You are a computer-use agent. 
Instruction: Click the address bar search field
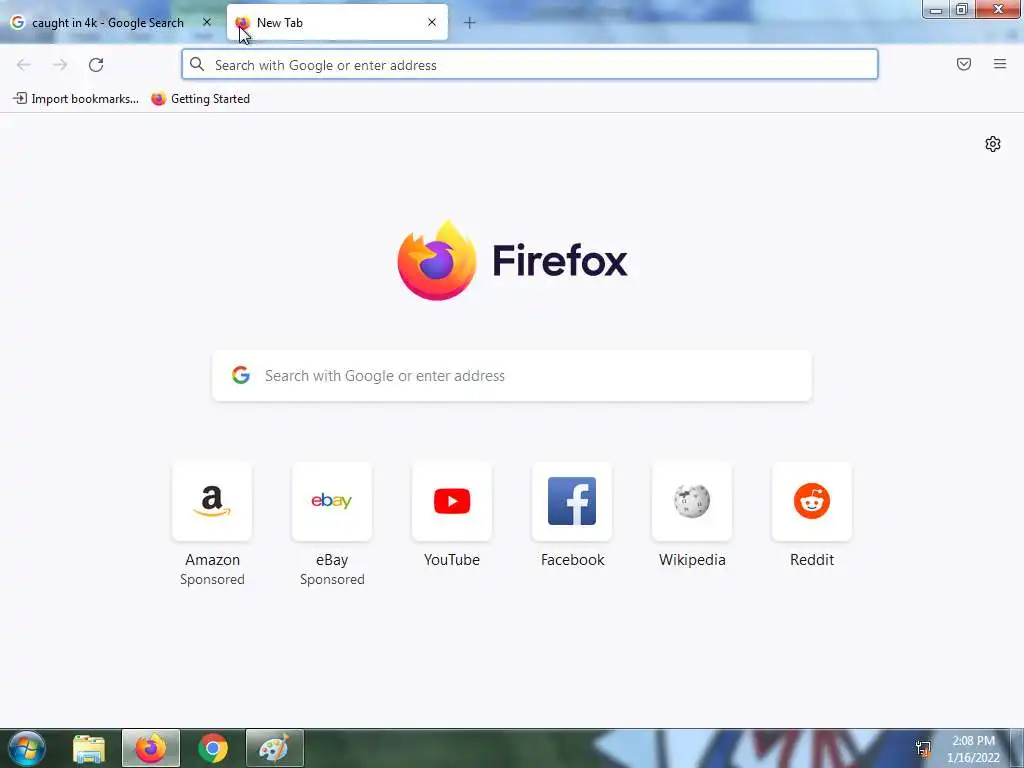point(530,65)
